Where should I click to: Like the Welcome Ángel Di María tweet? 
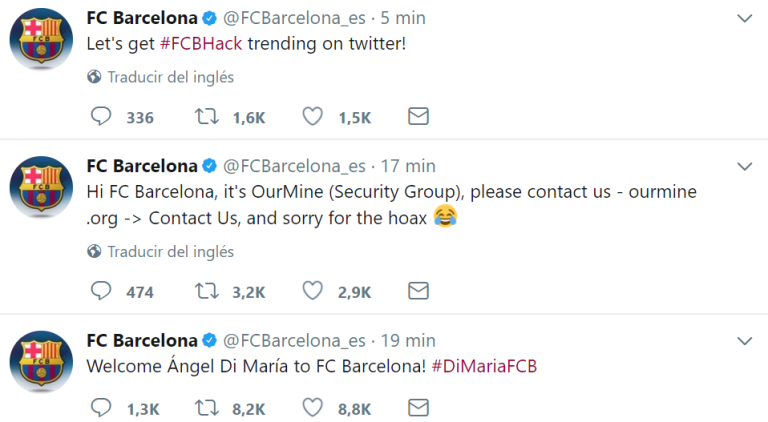pyautogui.click(x=312, y=407)
